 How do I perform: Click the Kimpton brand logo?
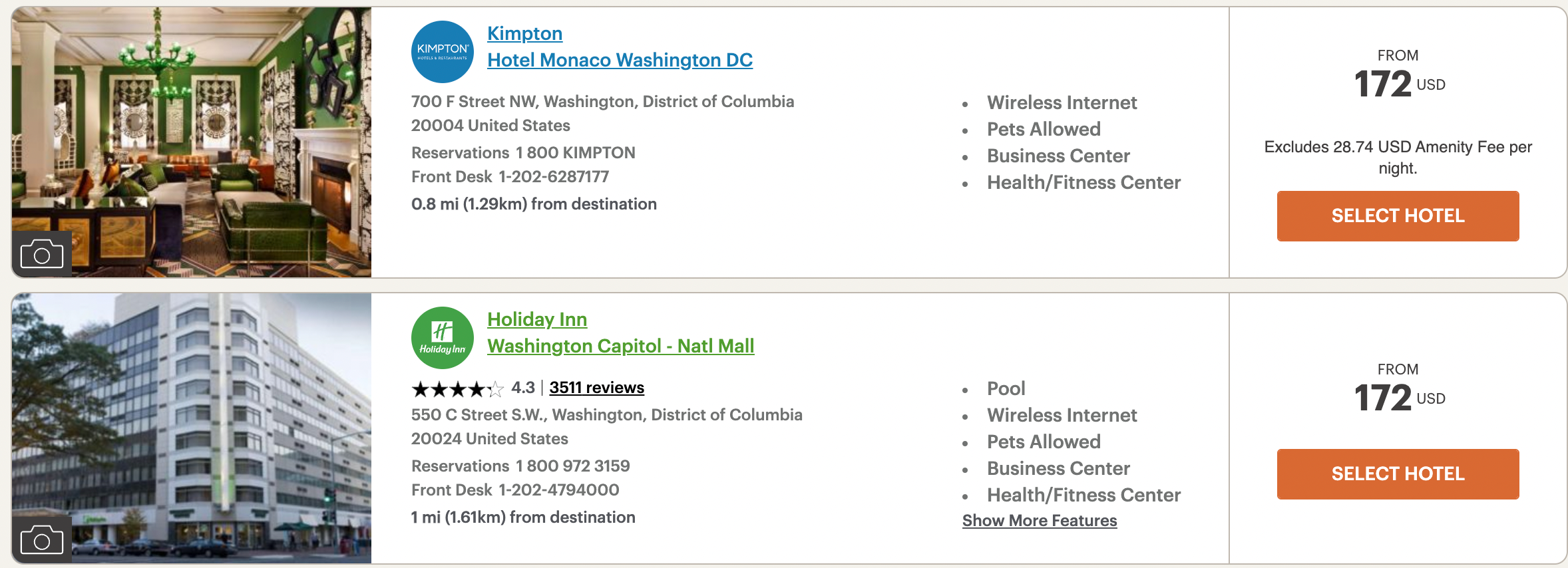[443, 52]
